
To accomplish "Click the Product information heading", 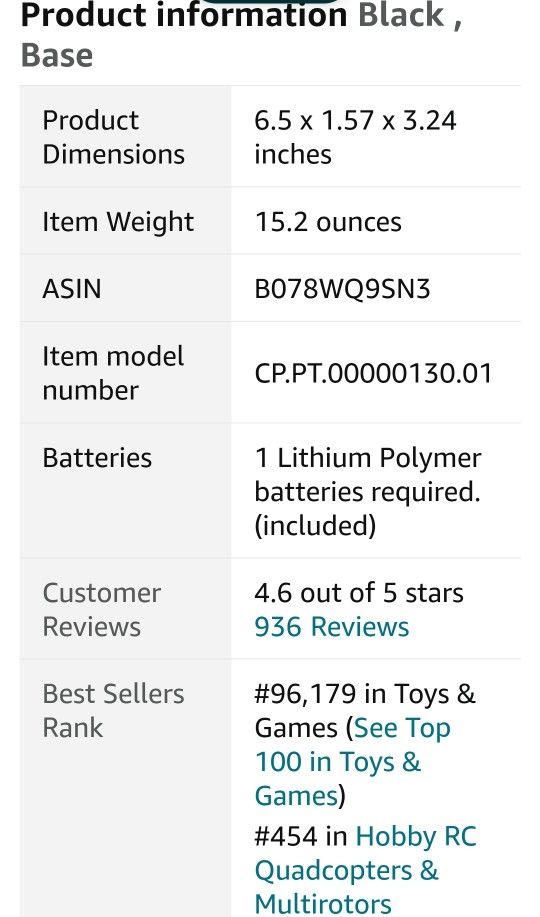I will (184, 14).
